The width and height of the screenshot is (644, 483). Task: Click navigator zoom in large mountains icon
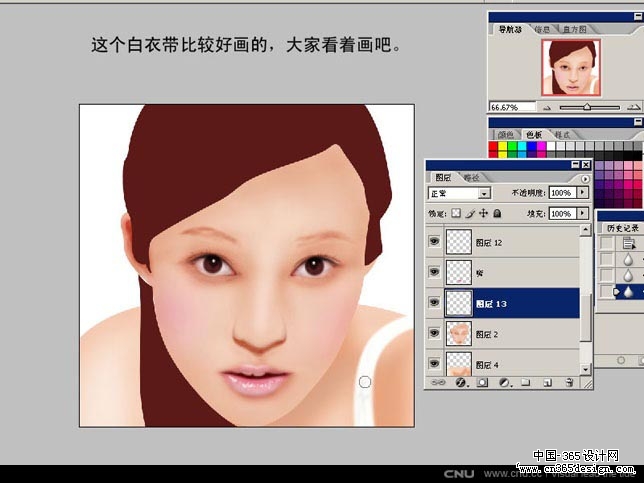pos(634,108)
